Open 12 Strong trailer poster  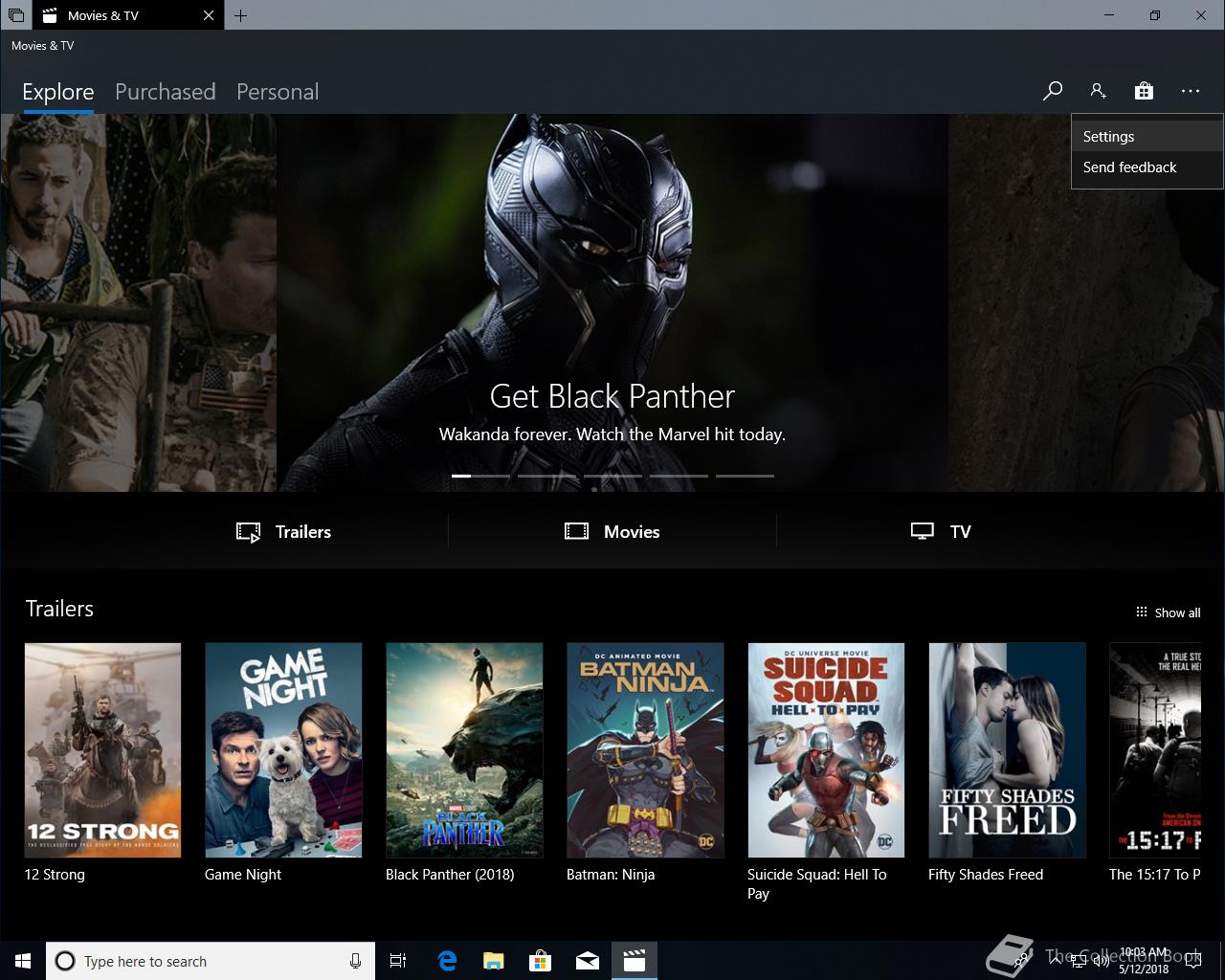[102, 750]
